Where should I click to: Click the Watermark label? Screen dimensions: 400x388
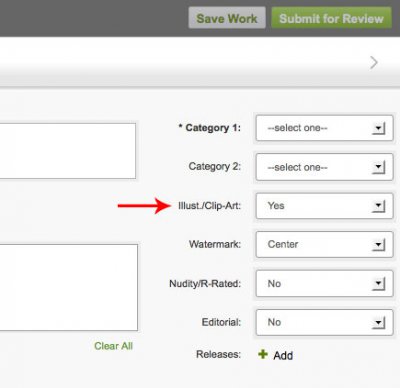215,244
